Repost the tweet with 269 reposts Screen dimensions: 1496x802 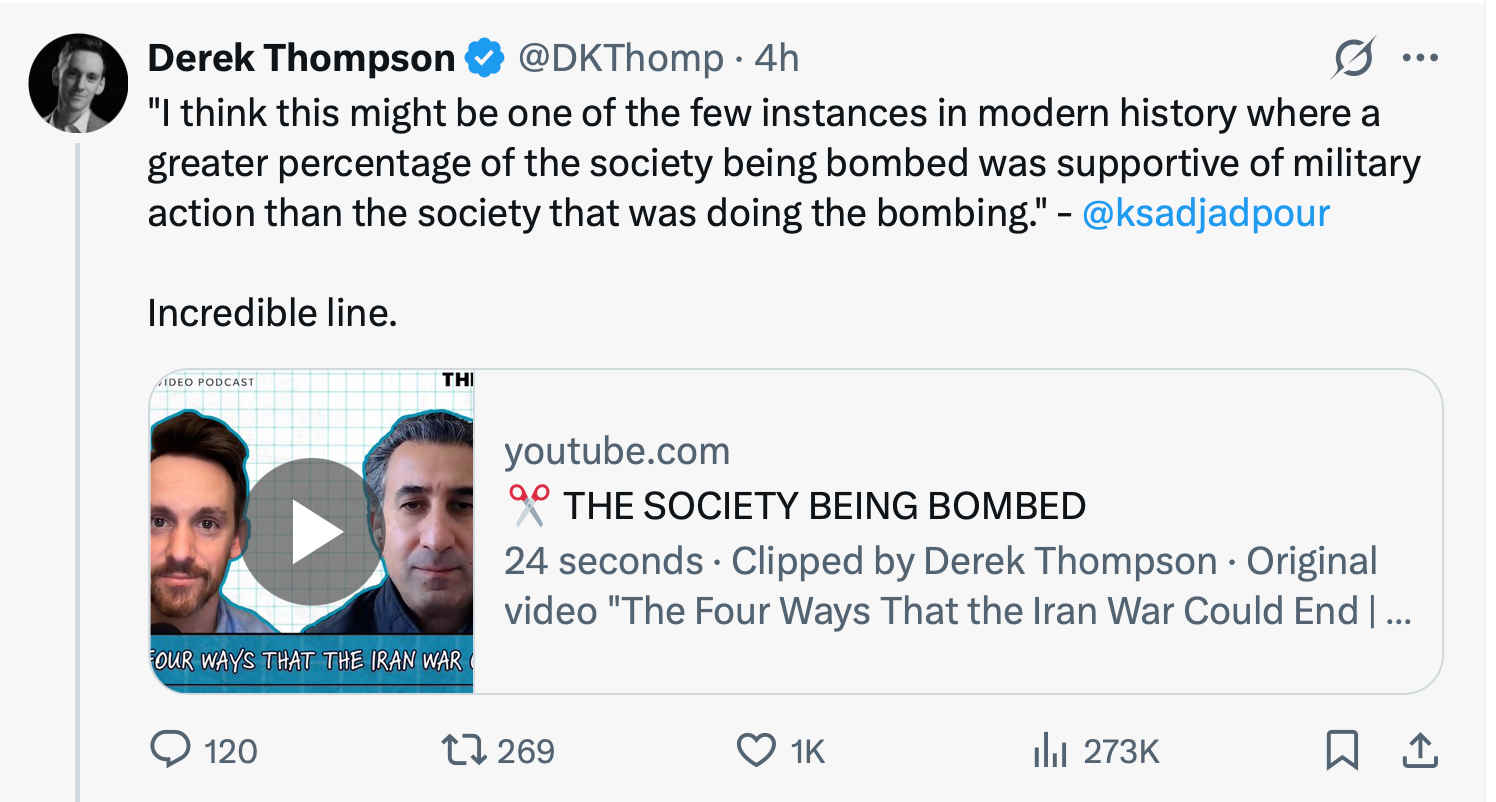tap(464, 750)
